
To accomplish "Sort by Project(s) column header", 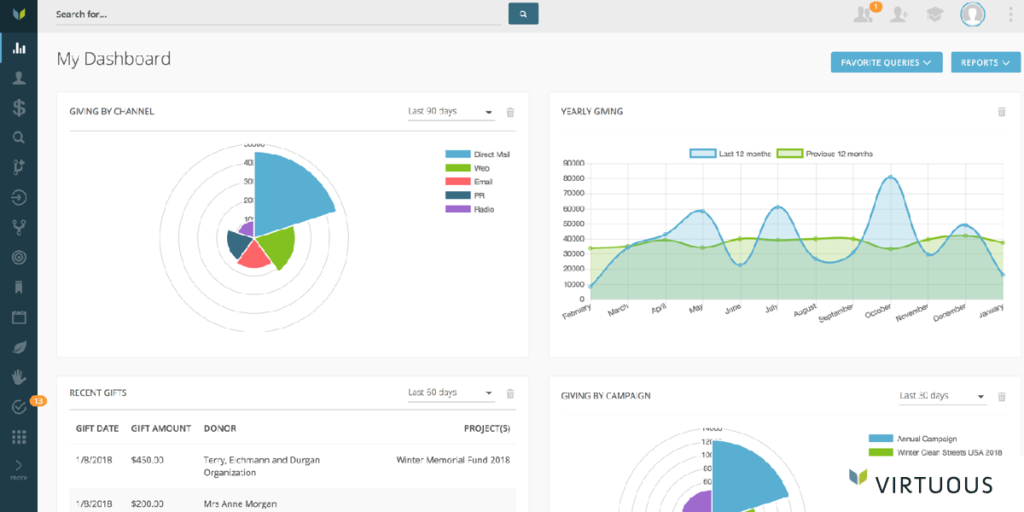I will pyautogui.click(x=487, y=429).
